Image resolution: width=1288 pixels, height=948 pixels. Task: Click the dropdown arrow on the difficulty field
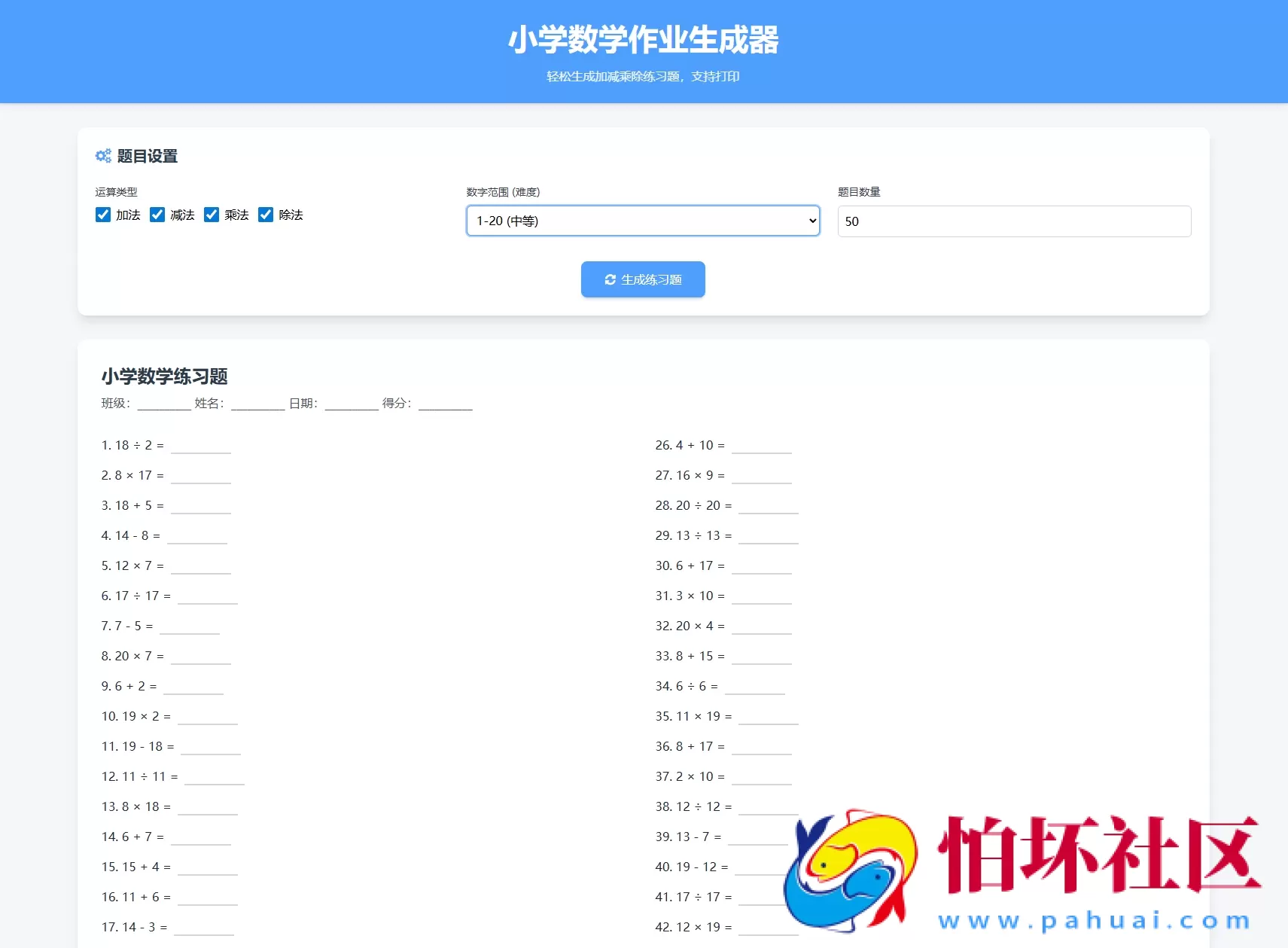click(x=811, y=221)
